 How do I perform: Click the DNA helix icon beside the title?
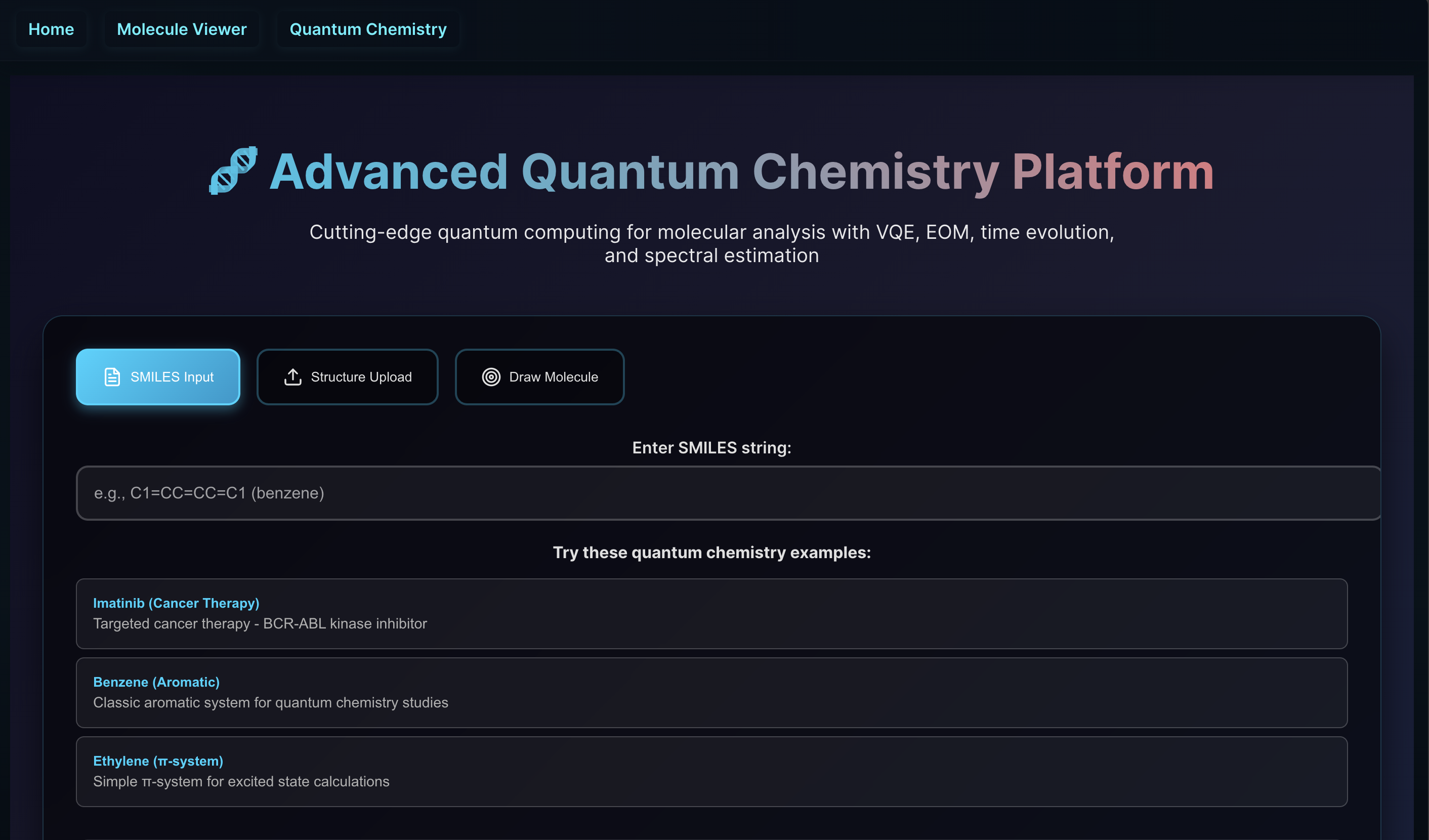(x=233, y=171)
